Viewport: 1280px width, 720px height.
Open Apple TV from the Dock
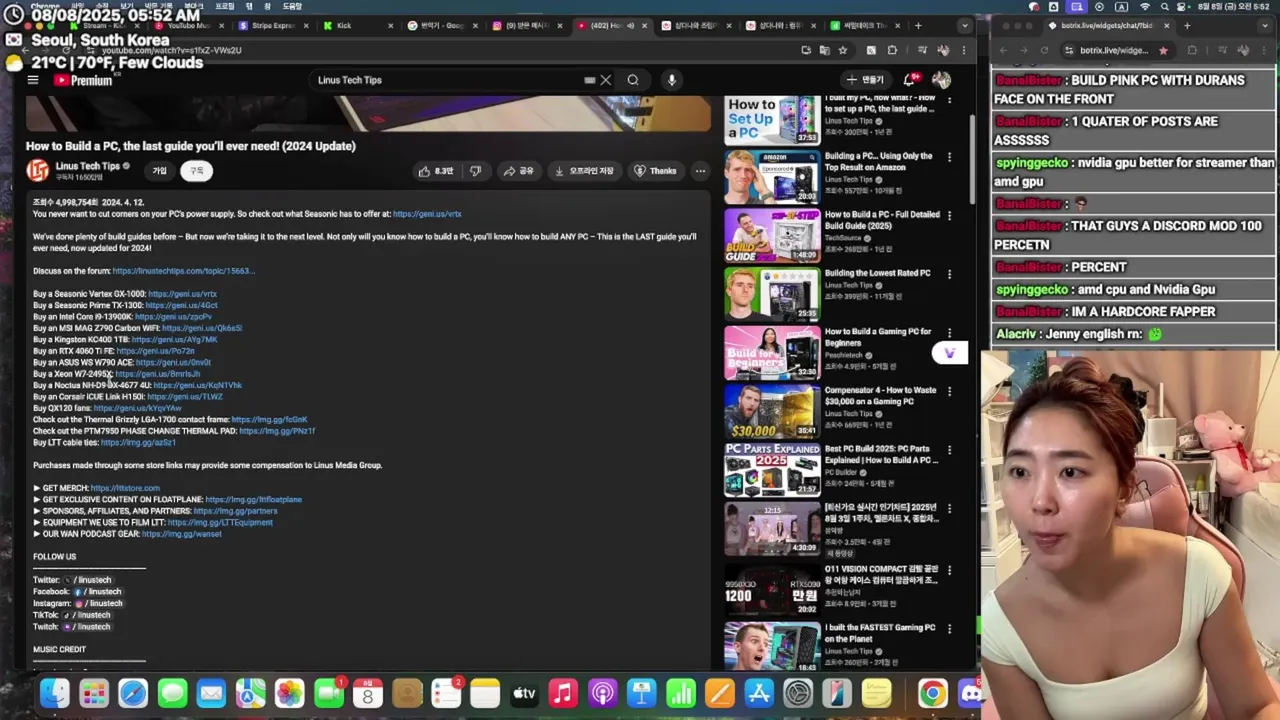(x=524, y=693)
